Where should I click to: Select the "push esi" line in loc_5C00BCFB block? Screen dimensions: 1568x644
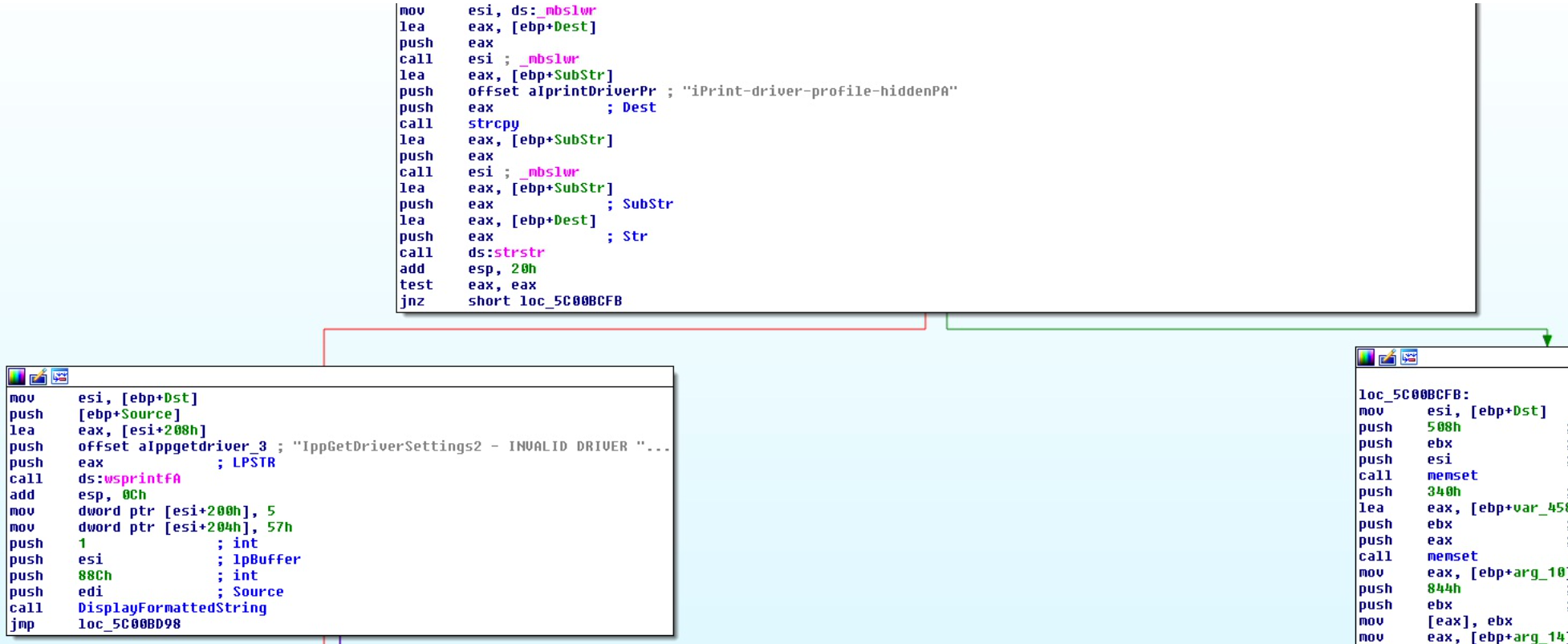coord(1405,459)
